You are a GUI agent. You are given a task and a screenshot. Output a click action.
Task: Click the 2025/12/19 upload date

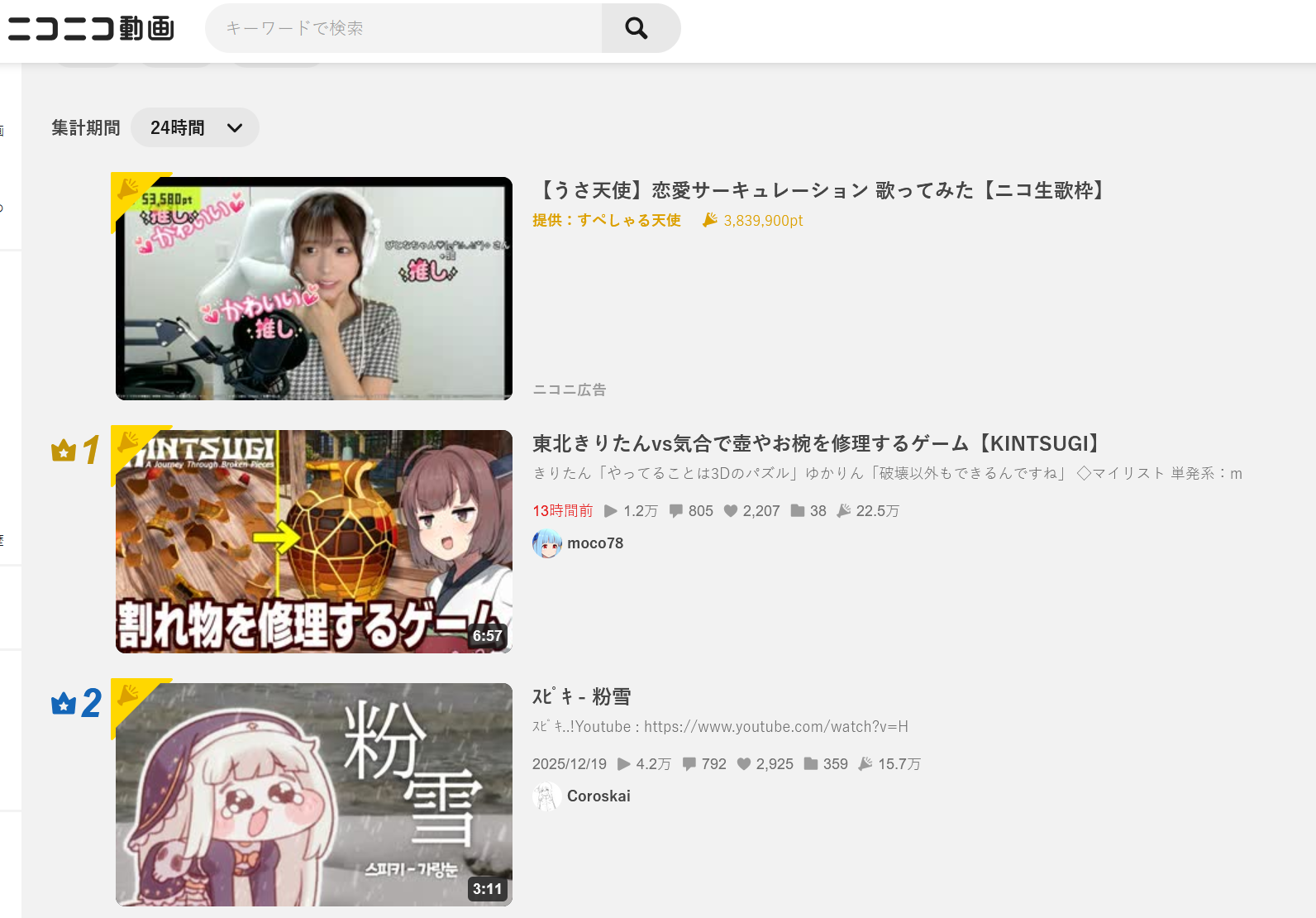pyautogui.click(x=570, y=764)
